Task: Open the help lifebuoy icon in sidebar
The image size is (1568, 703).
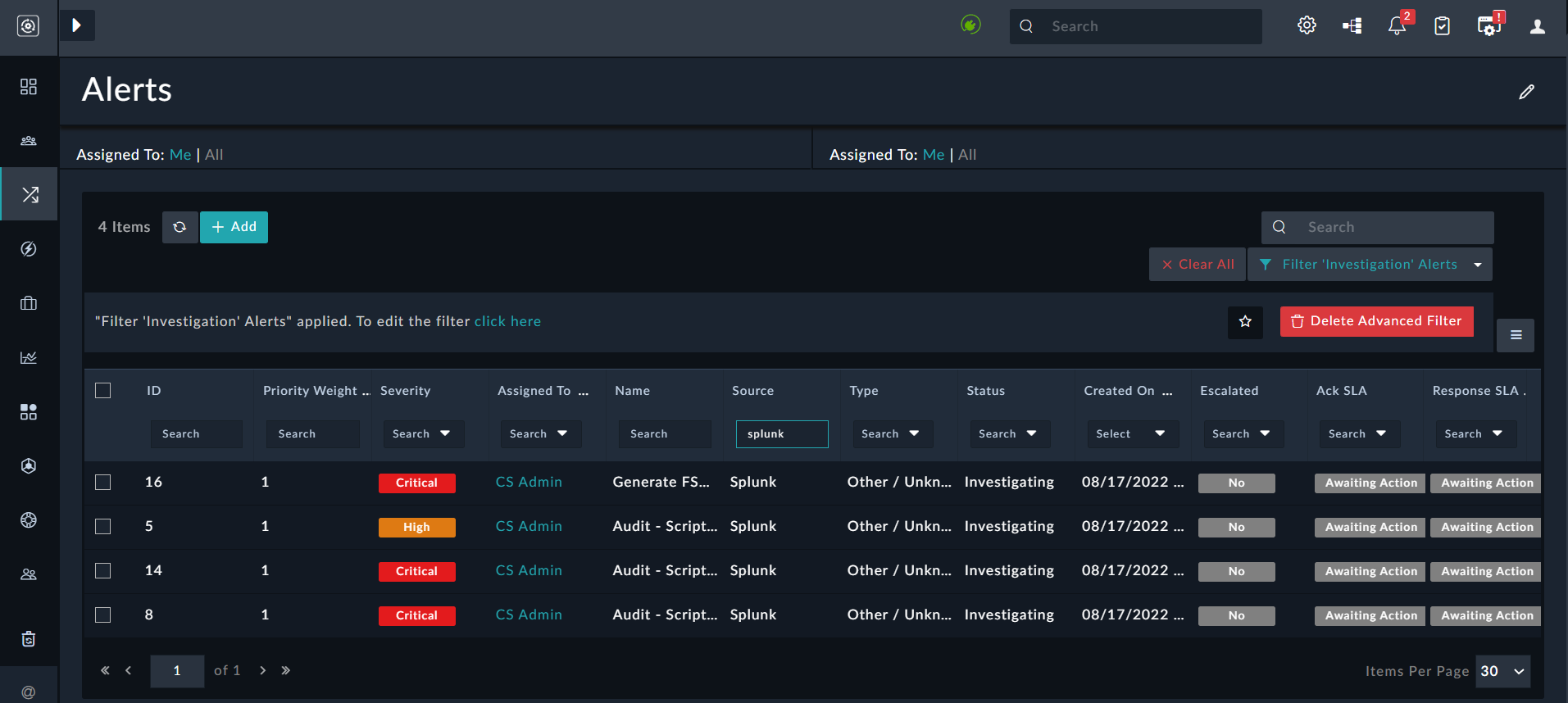Action: (x=29, y=519)
